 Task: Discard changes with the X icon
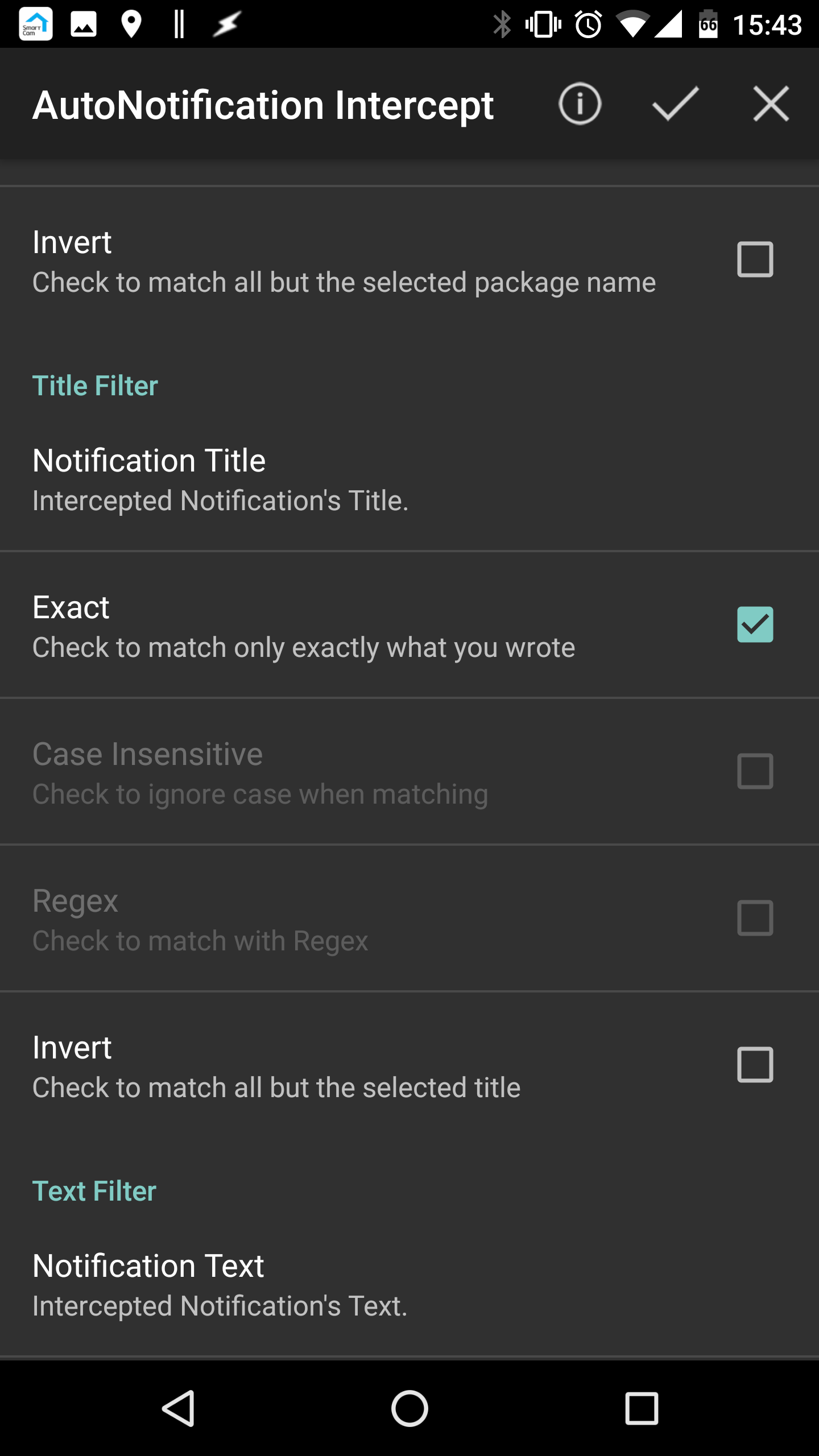771,104
